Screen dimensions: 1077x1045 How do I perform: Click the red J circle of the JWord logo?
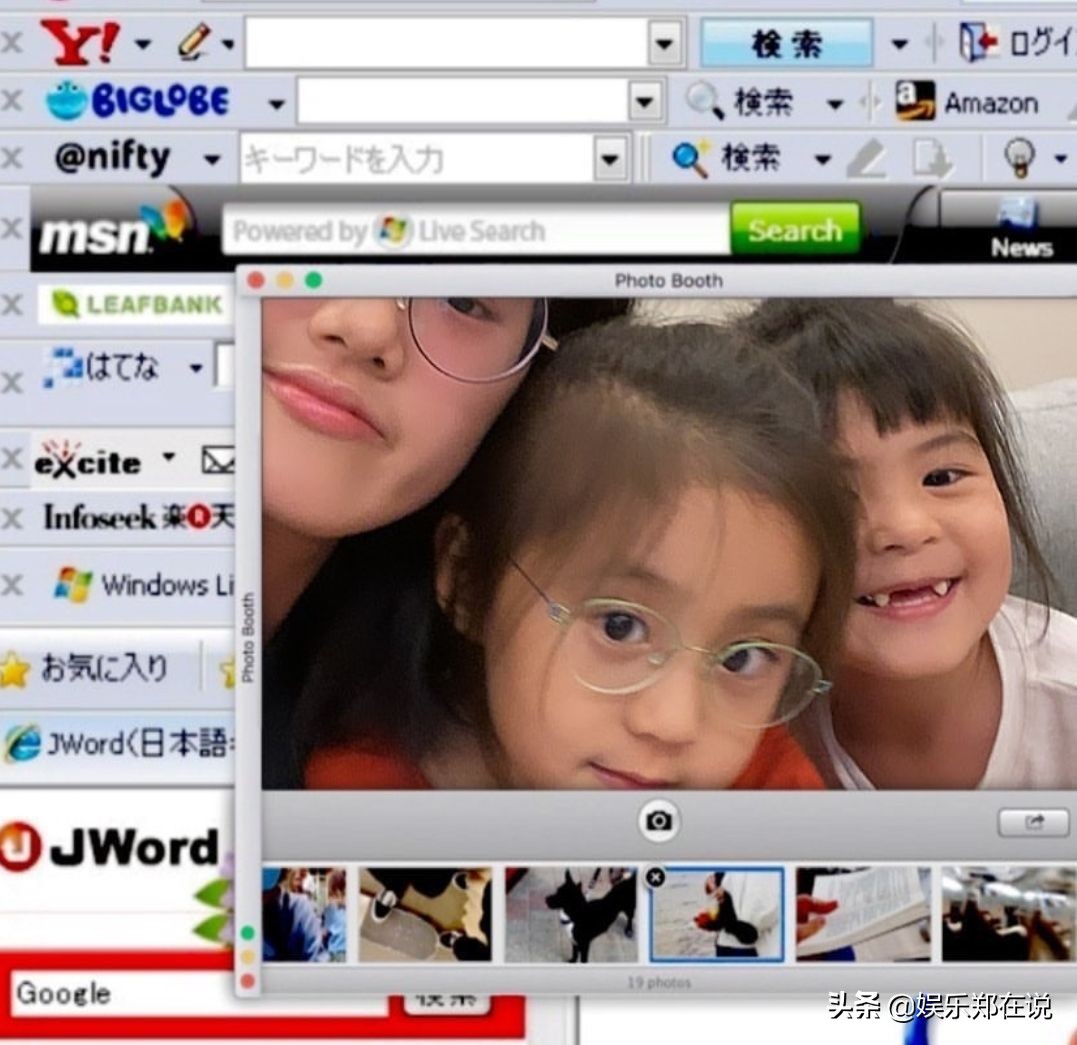click(19, 846)
